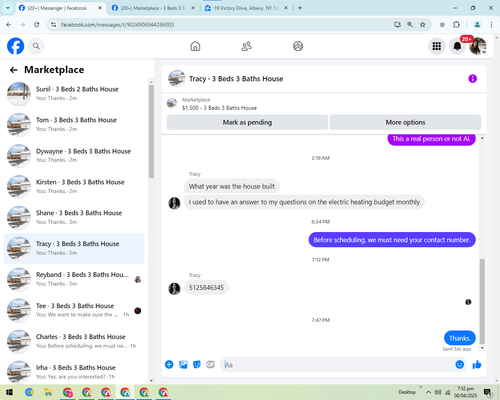Send a thumbs up like
Image resolution: width=500 pixels, height=400 pixels.
pyautogui.click(x=477, y=365)
